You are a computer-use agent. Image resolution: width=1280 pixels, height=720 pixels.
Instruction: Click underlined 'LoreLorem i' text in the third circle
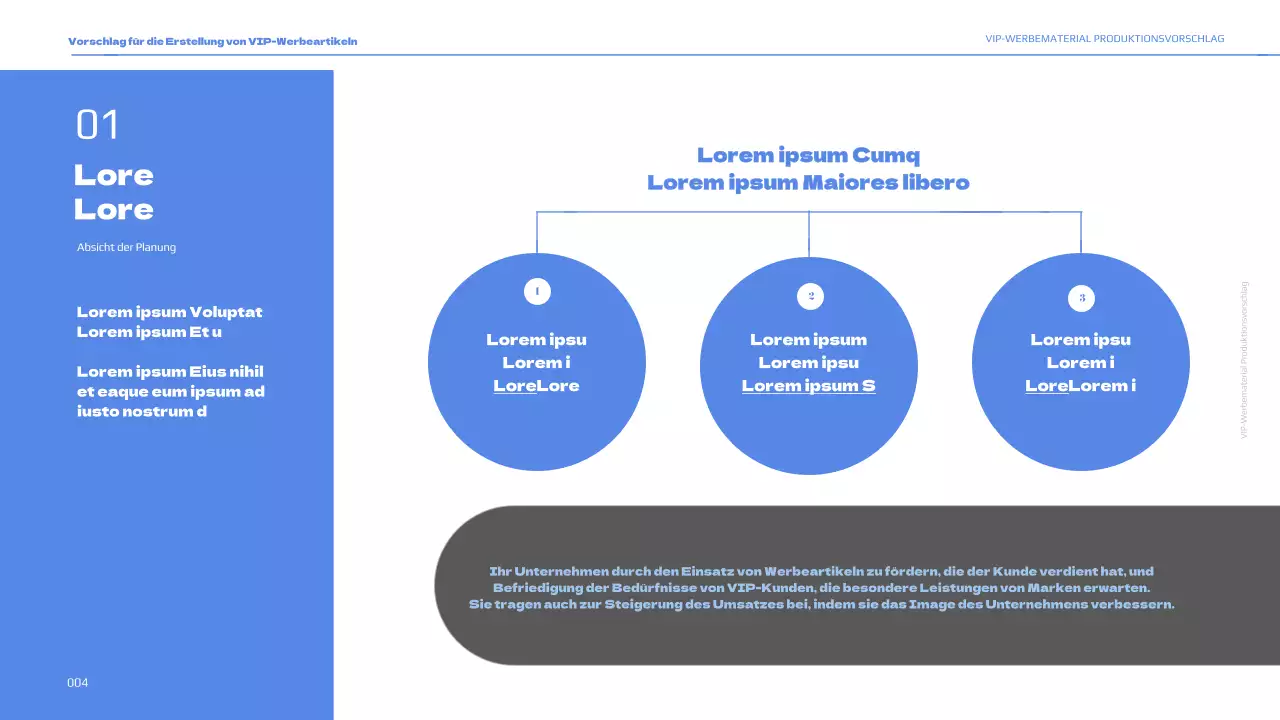click(x=1080, y=386)
